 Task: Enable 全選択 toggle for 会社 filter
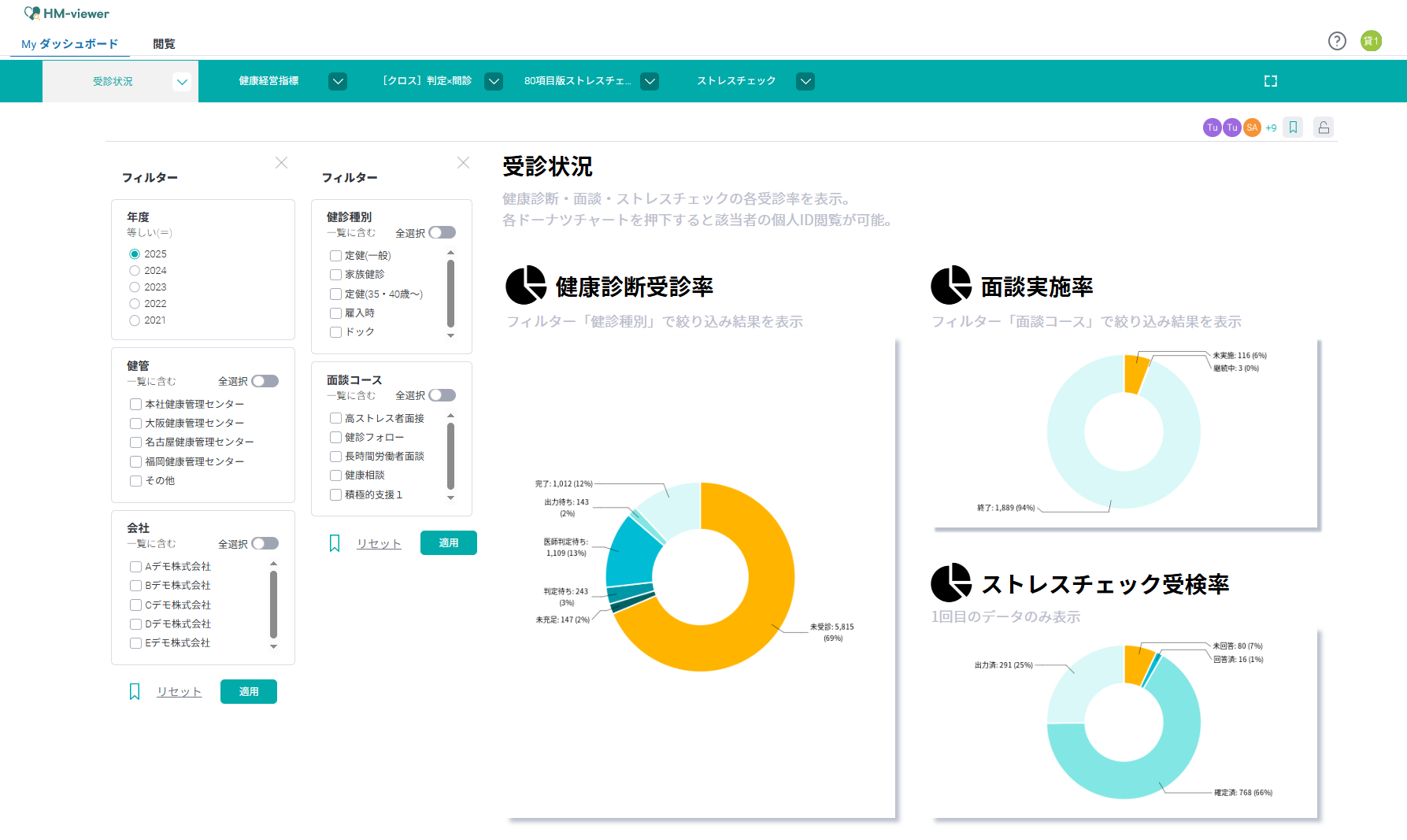[x=265, y=543]
